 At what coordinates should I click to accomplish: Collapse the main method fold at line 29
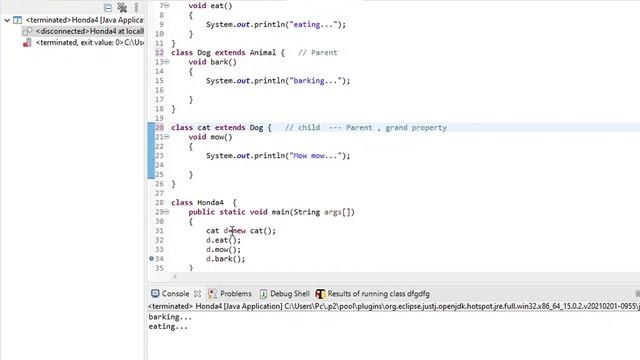[167, 212]
